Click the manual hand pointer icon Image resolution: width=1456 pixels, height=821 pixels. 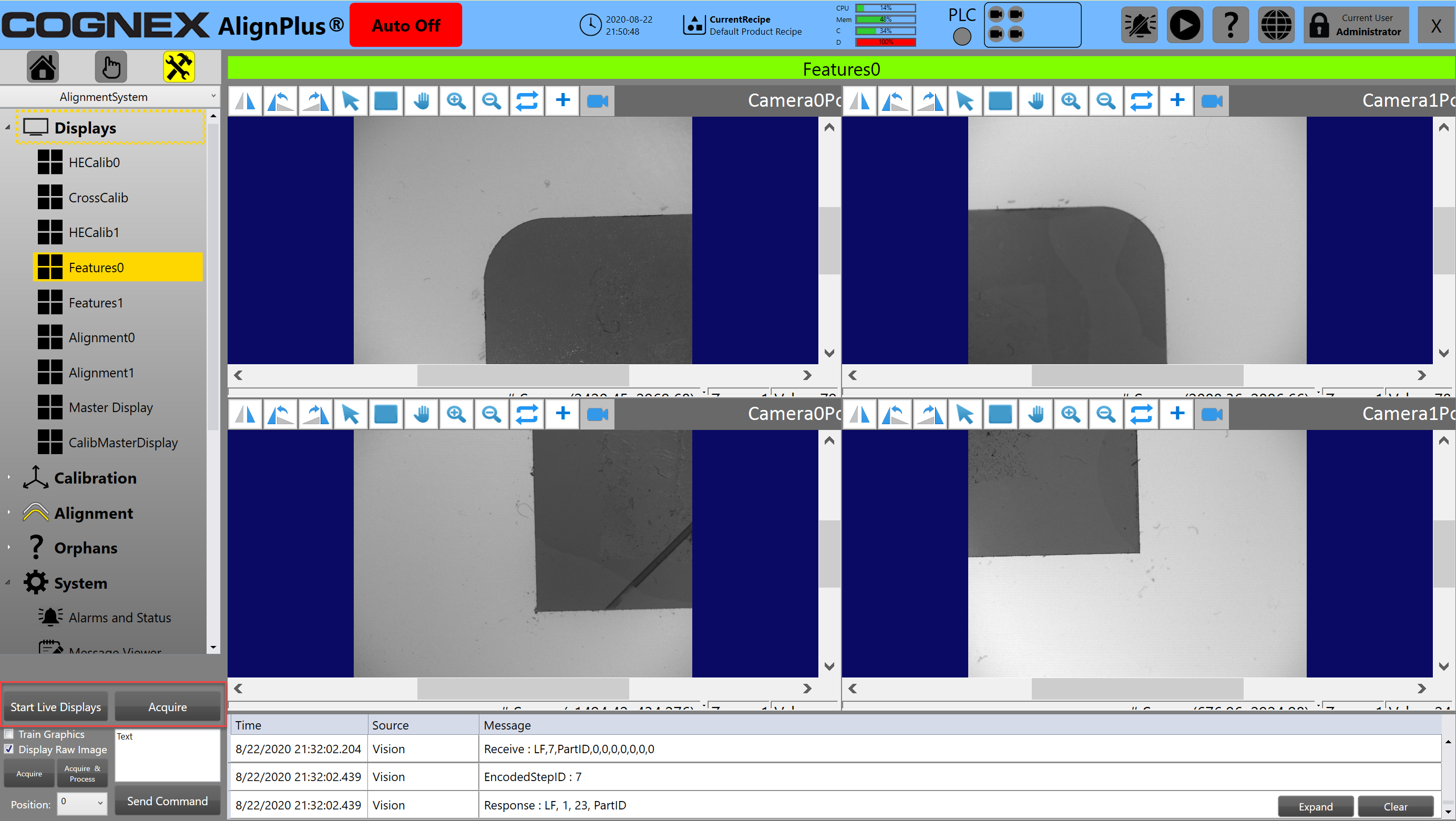pyautogui.click(x=111, y=67)
